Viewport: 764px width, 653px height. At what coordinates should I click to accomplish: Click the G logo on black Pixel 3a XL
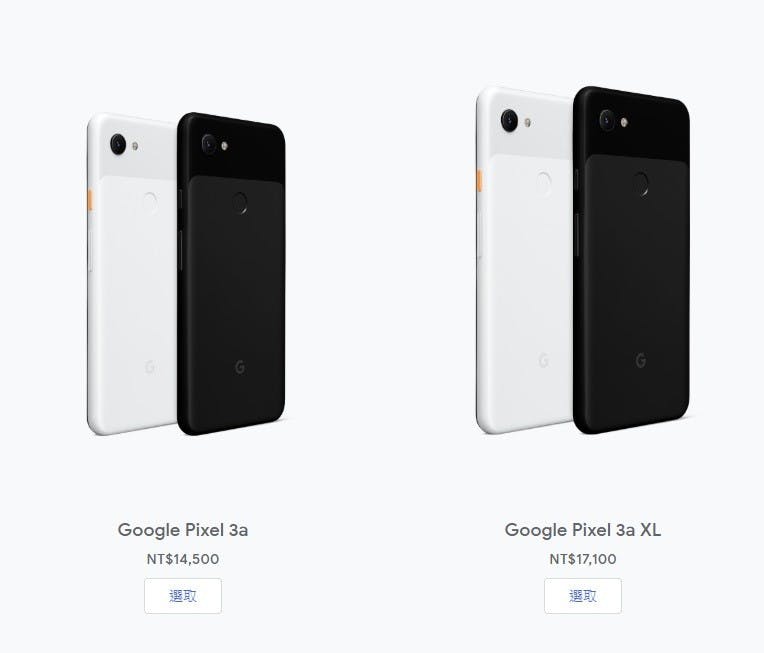(x=641, y=361)
